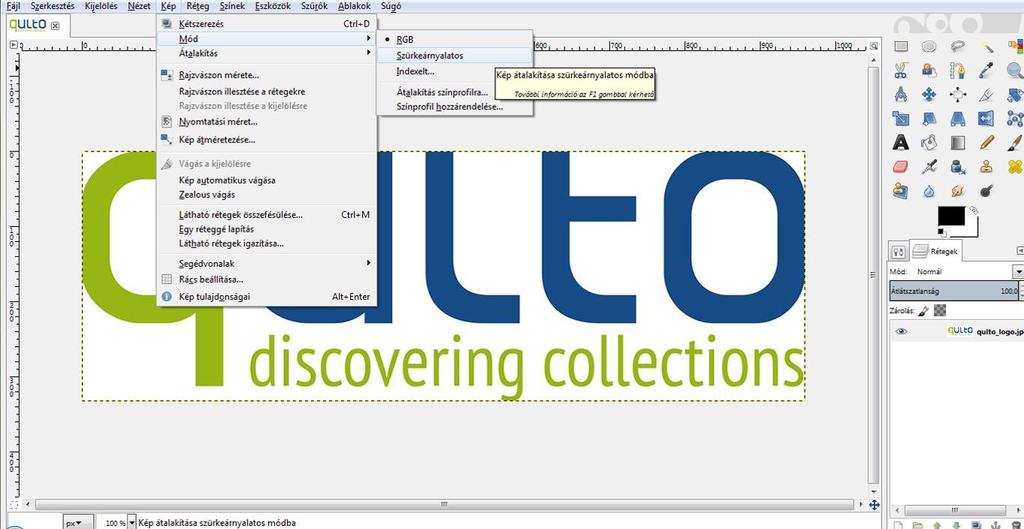This screenshot has height=529, width=1024.
Task: Hide the quito_logo layer with eye icon
Action: coord(901,331)
